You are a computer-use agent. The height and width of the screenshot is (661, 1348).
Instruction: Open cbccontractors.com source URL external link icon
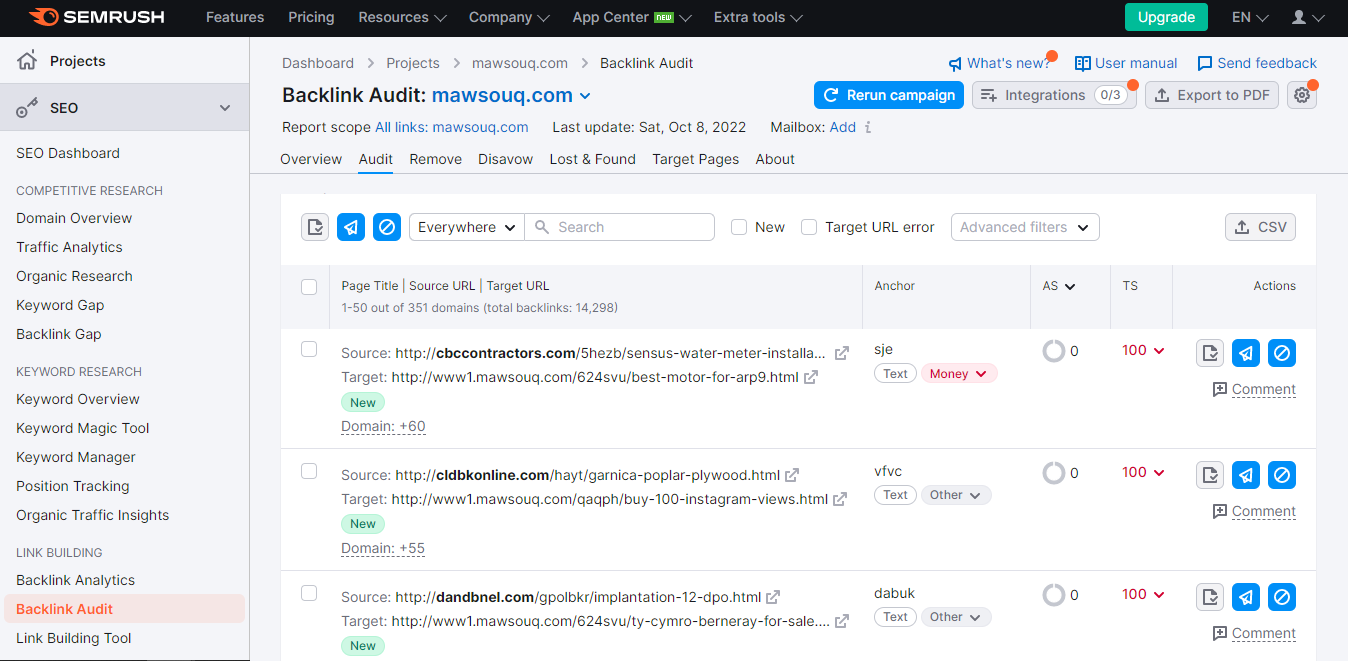point(842,353)
